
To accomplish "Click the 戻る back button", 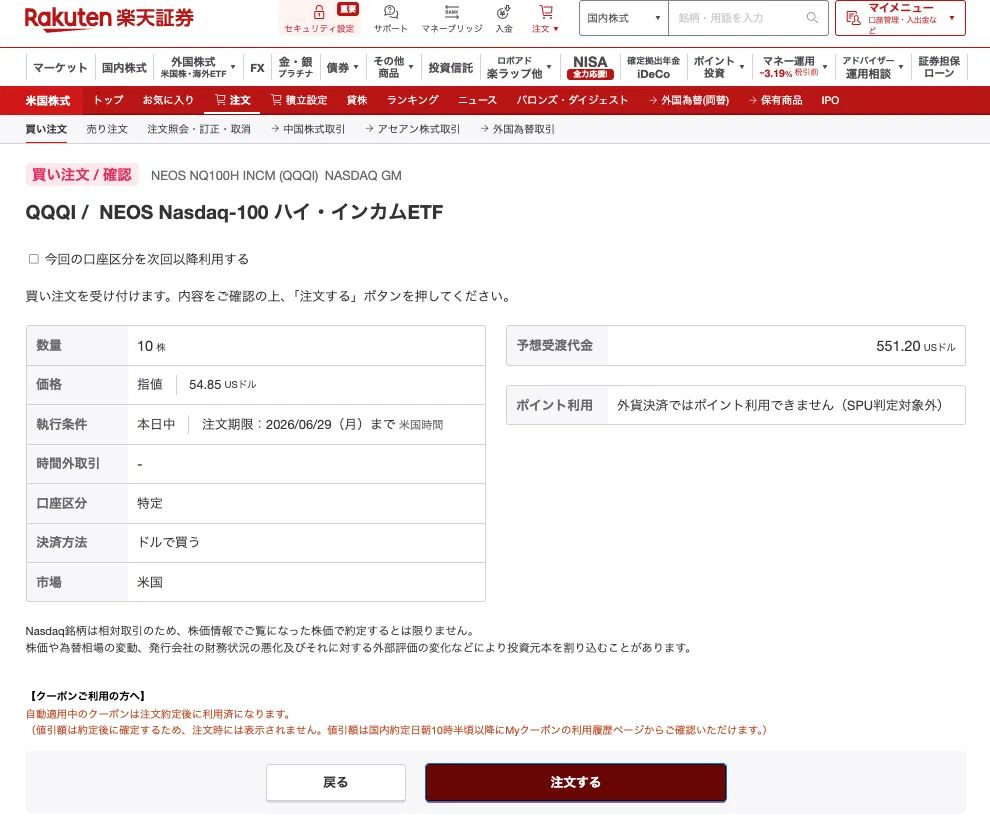I will 336,783.
